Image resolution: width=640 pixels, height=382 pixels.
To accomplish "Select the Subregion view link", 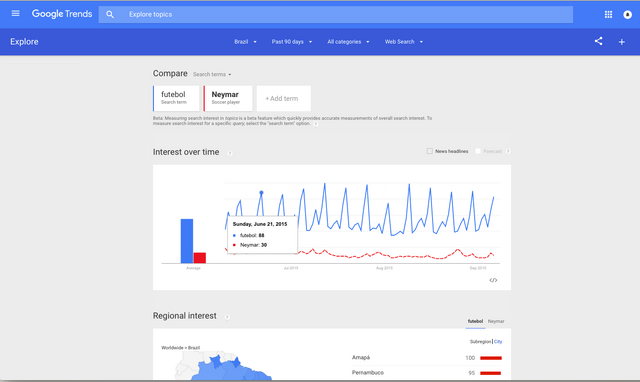I will point(480,342).
